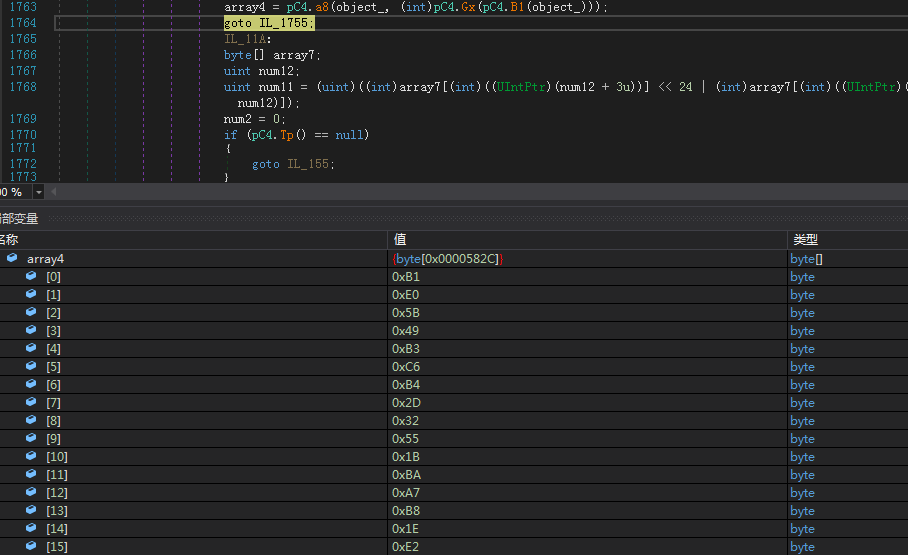908x555 pixels.
Task: Select the value 0x32 cell
Action: 587,421
